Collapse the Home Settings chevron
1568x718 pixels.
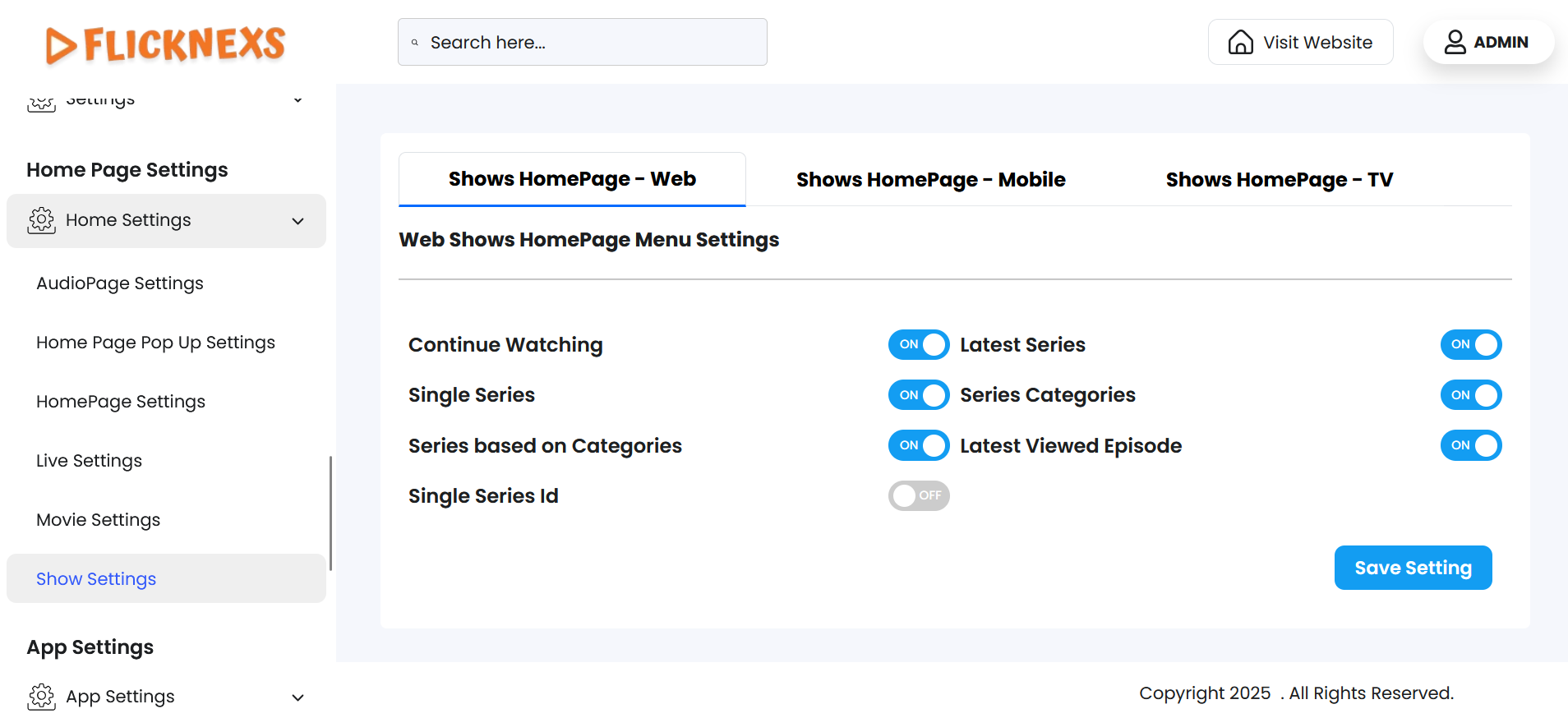tap(297, 221)
